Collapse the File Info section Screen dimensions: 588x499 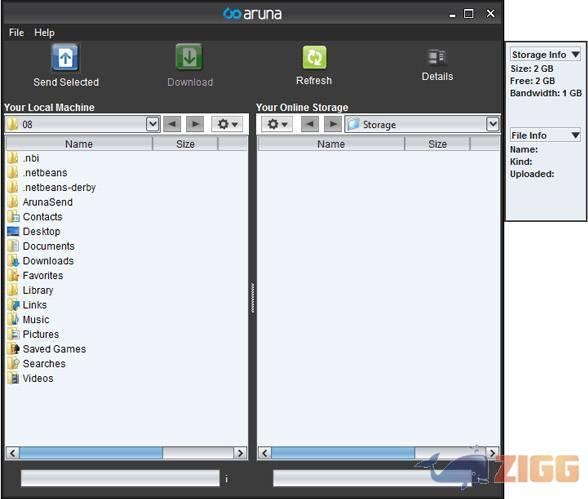[x=575, y=135]
